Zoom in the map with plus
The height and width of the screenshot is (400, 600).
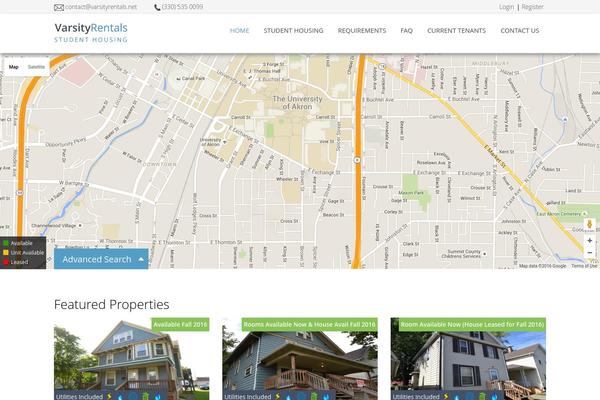590,241
